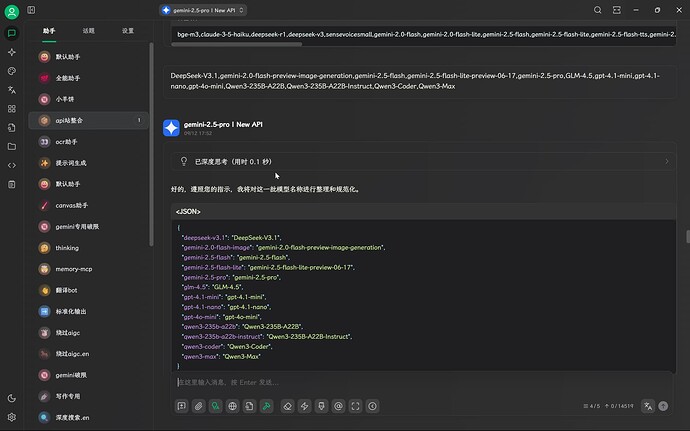Send message with round arrow button
Viewport: 690px width, 431px height.
coord(663,406)
